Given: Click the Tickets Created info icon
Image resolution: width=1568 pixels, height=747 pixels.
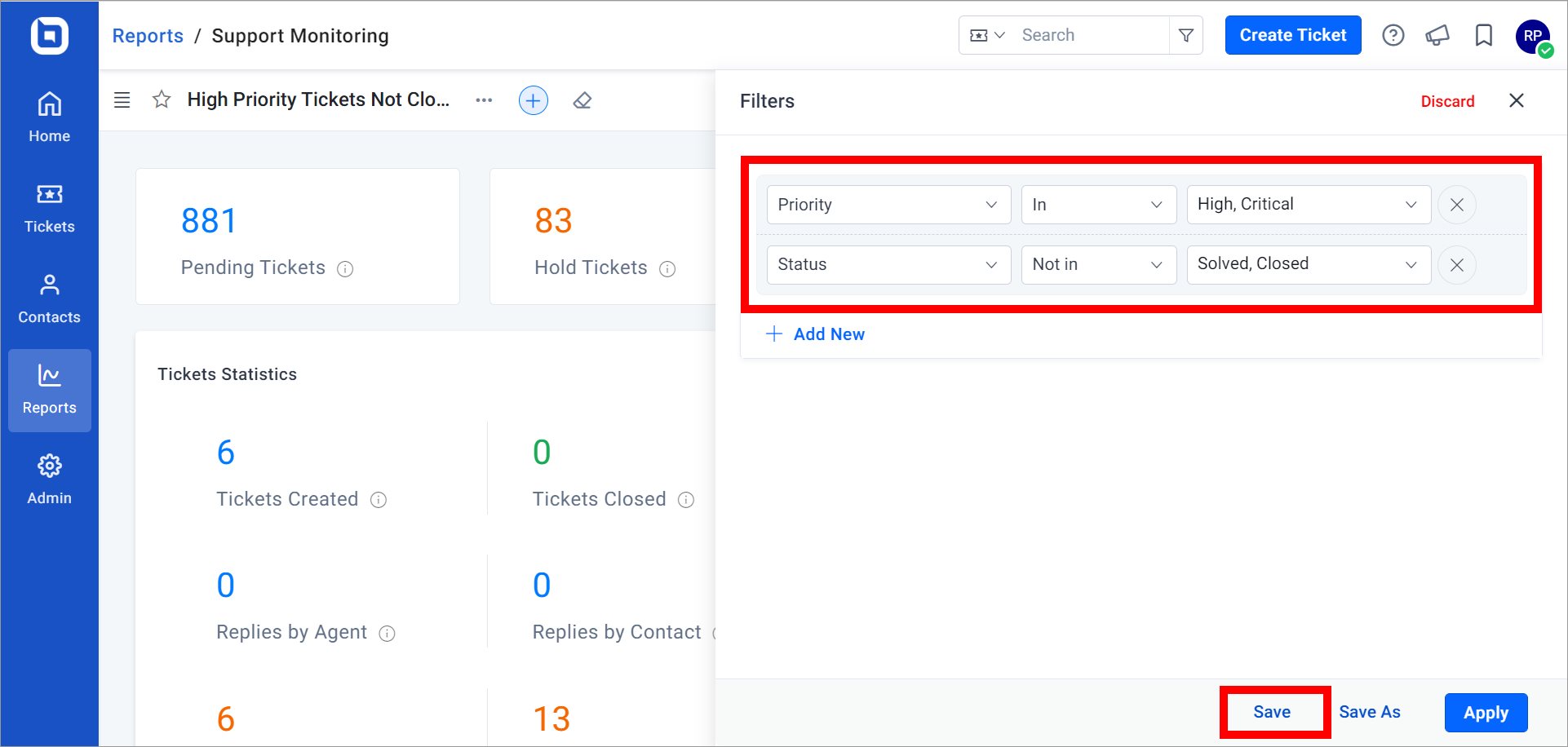Looking at the screenshot, I should point(379,500).
